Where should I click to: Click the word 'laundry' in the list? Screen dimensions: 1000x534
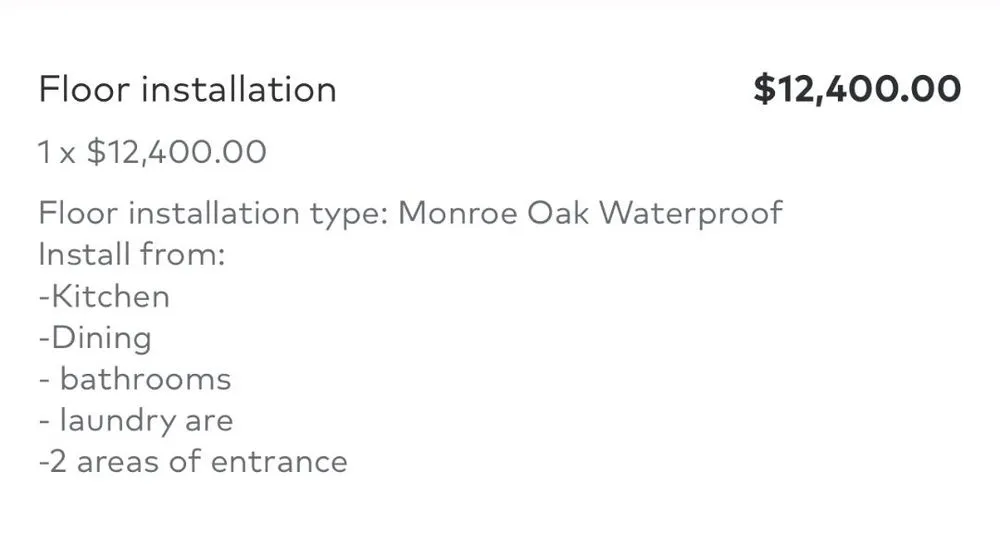(117, 421)
